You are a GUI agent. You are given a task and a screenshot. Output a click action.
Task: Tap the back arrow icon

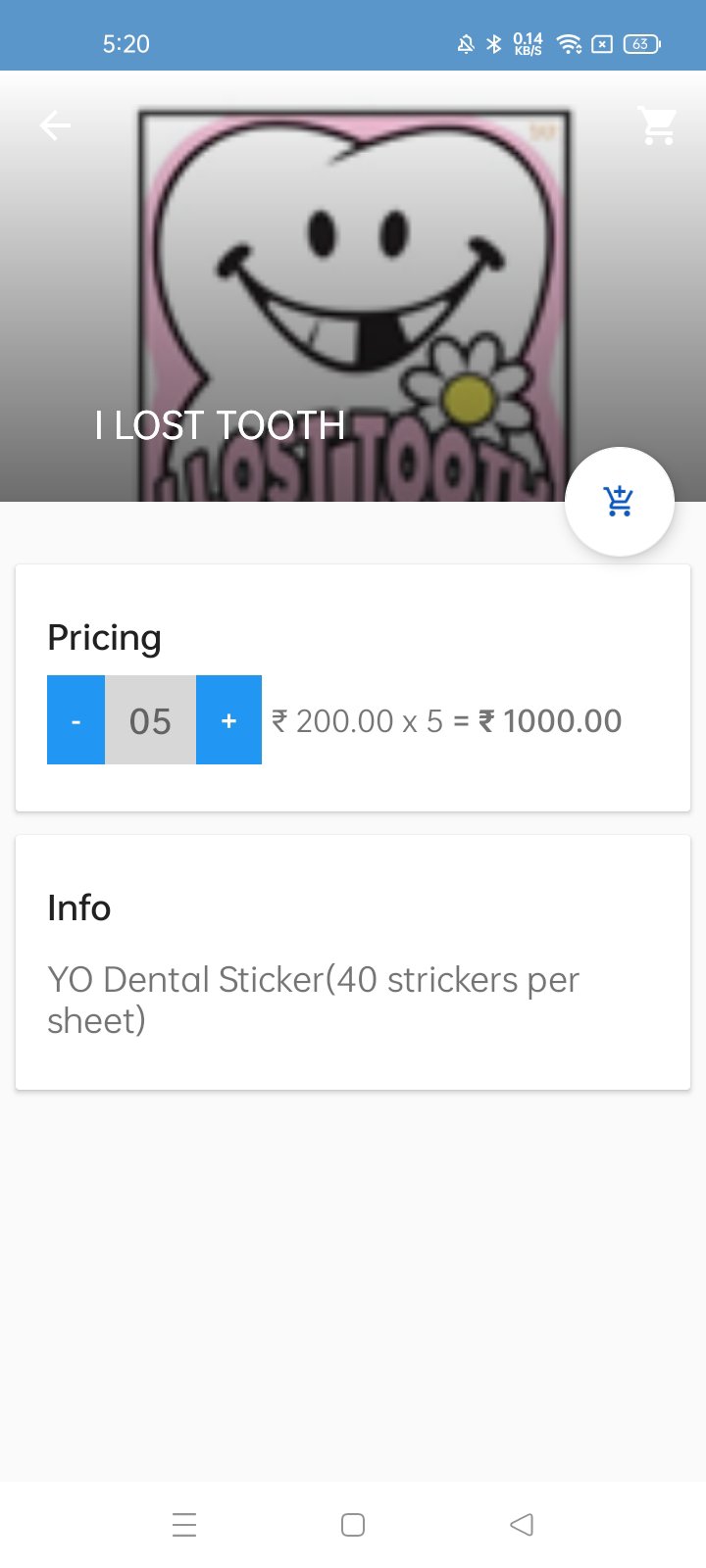[55, 125]
